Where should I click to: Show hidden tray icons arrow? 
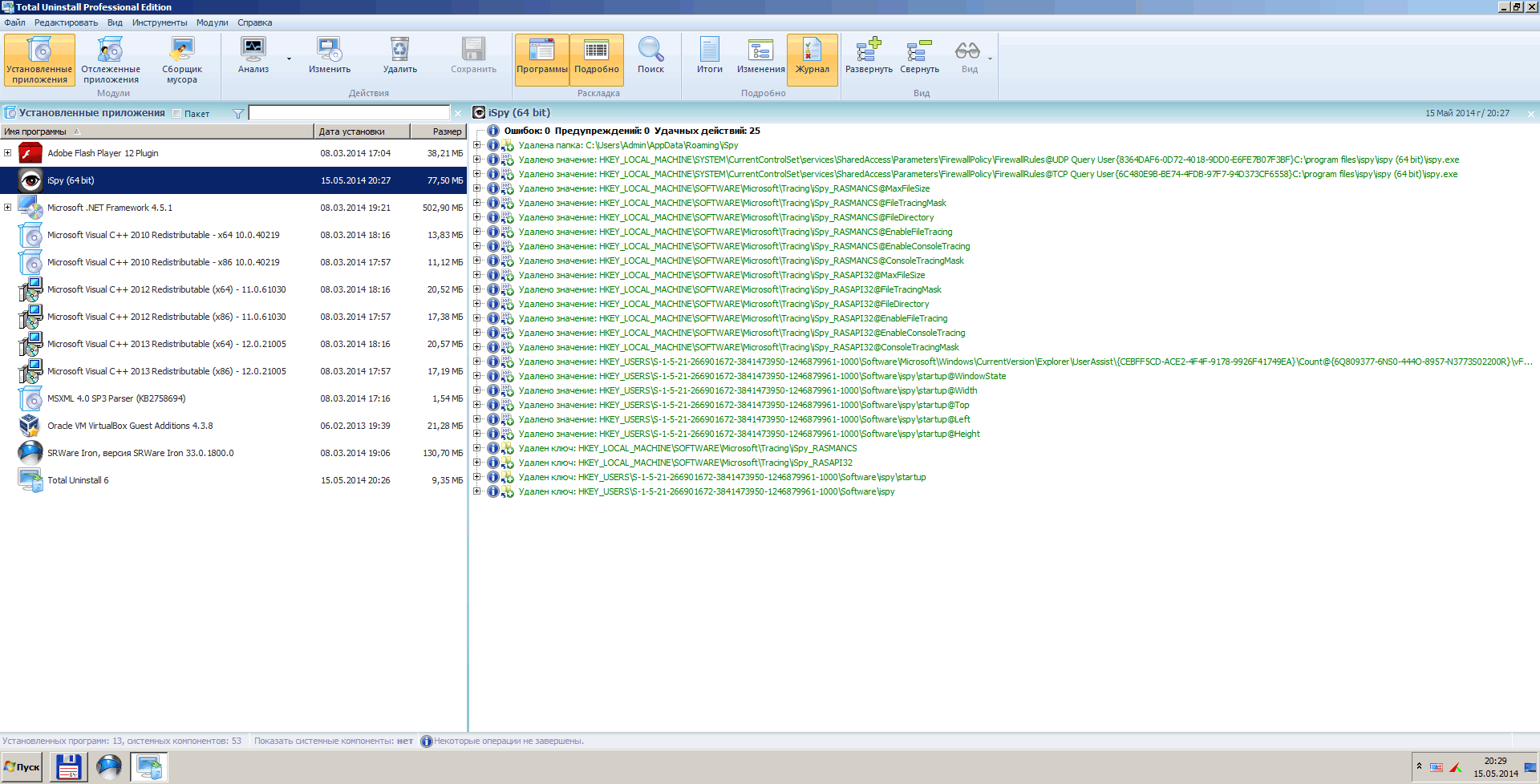[1419, 766]
